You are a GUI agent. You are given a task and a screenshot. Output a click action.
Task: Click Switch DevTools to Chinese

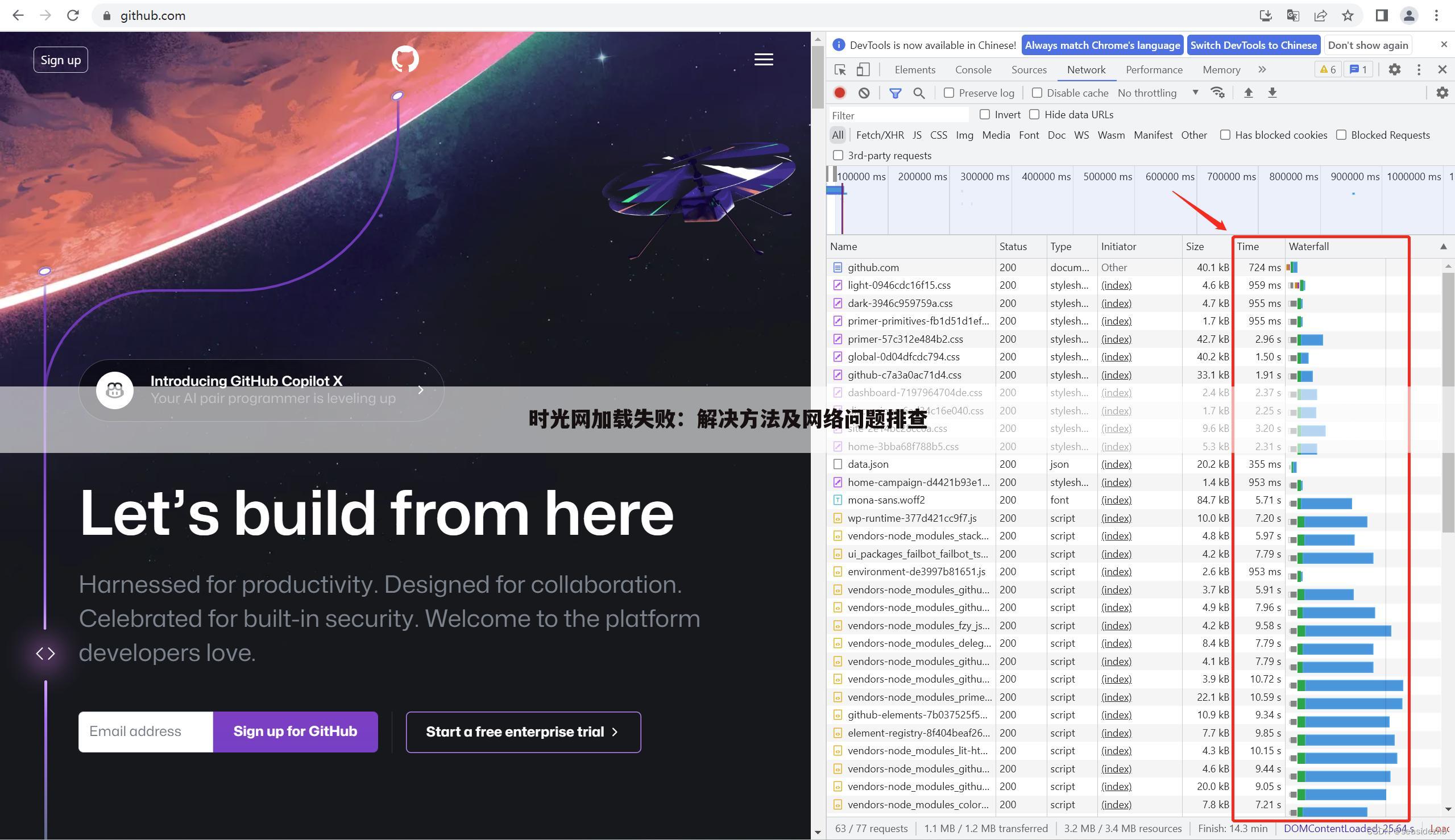[x=1253, y=45]
